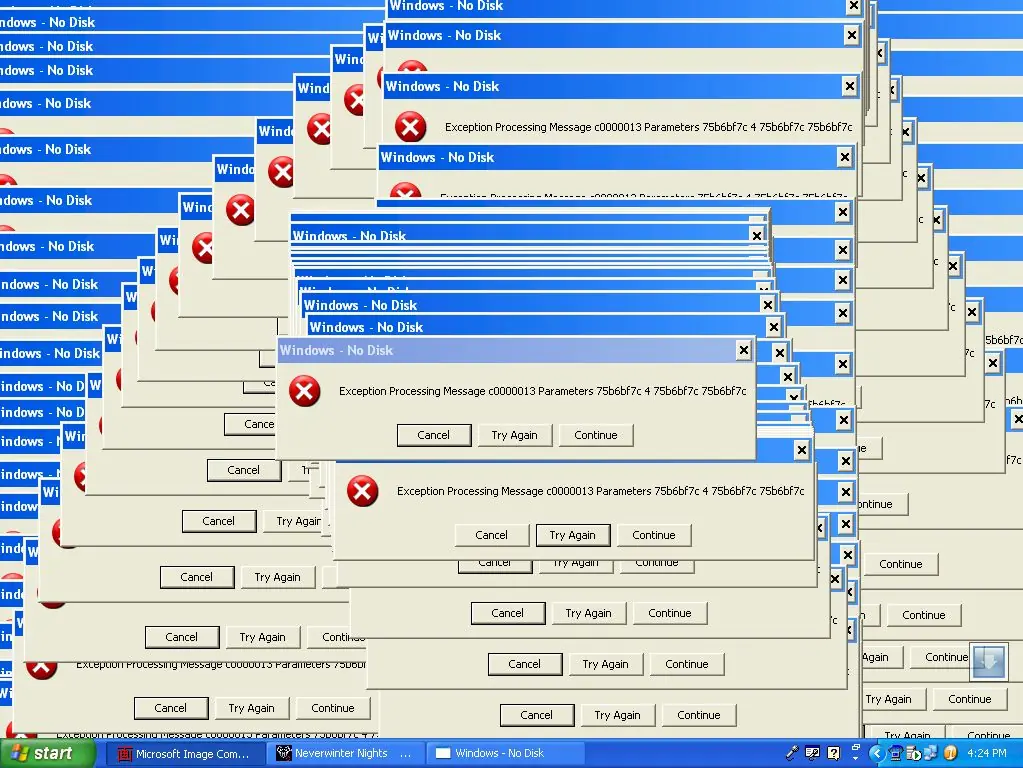Viewport: 1023px width, 768px height.
Task: Click Continue in the faded-title No Disk dialog
Action: (596, 435)
